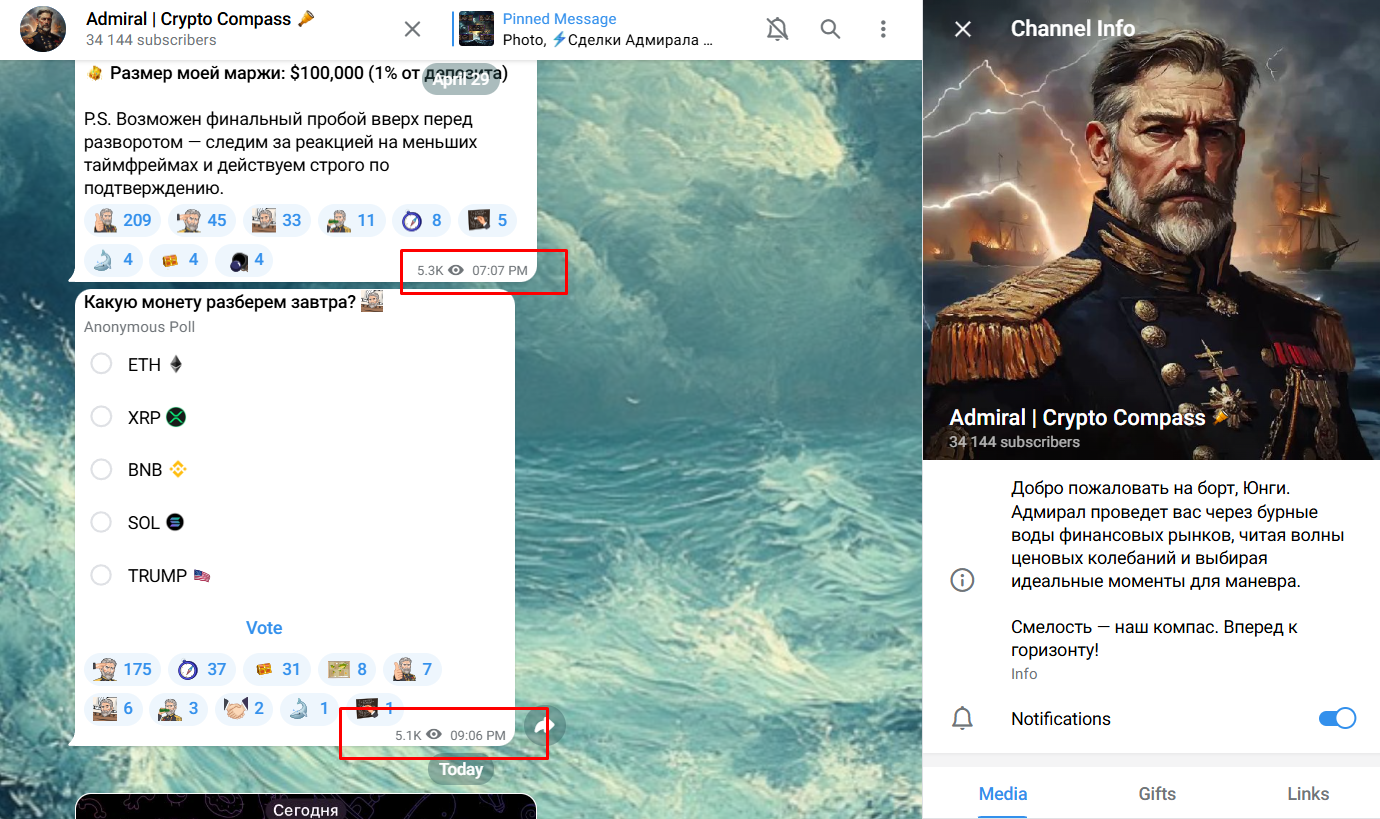Viewport: 1380px width, 819px height.
Task: Add the 6 reaction on the poll
Action: (113, 708)
